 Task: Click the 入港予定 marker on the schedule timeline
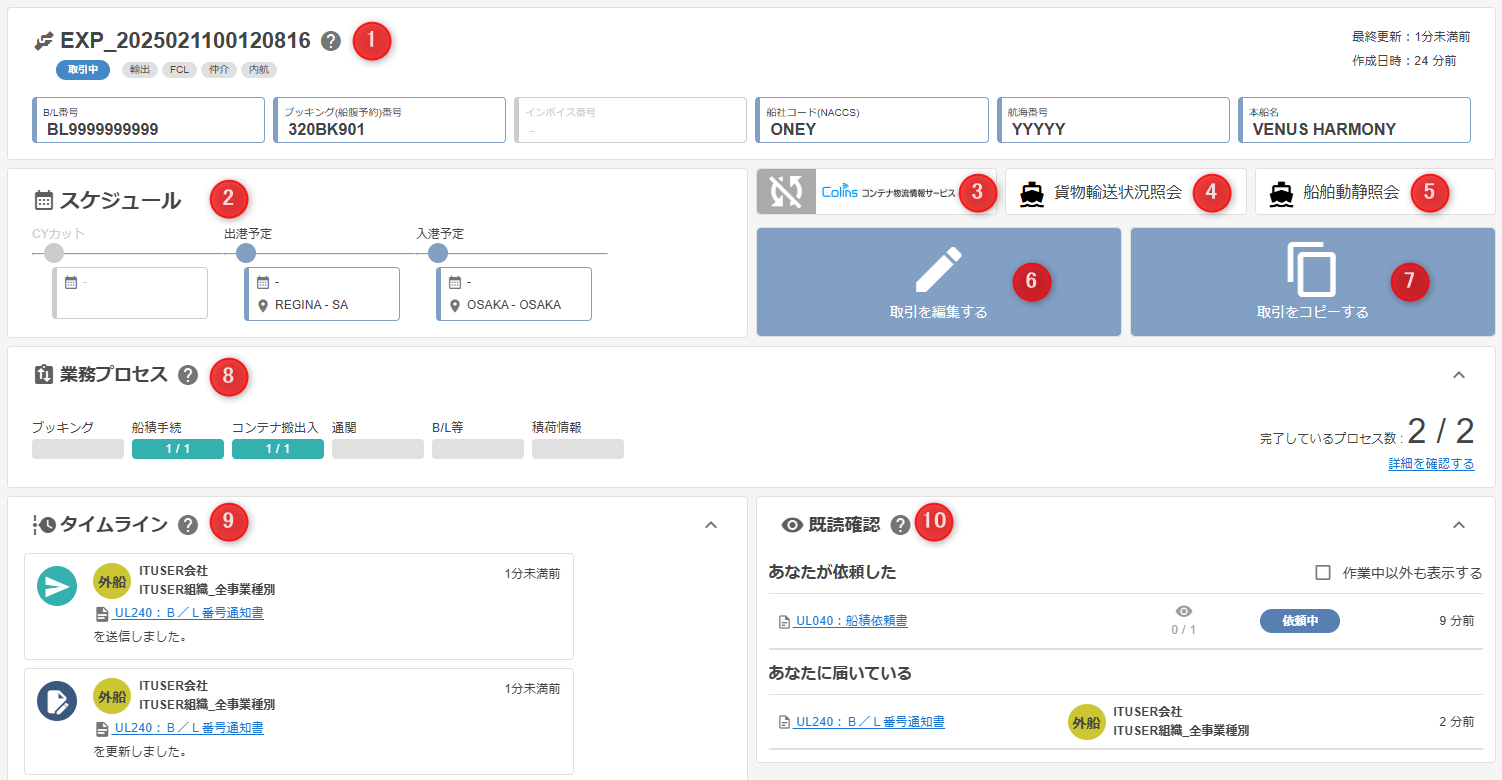tap(437, 254)
